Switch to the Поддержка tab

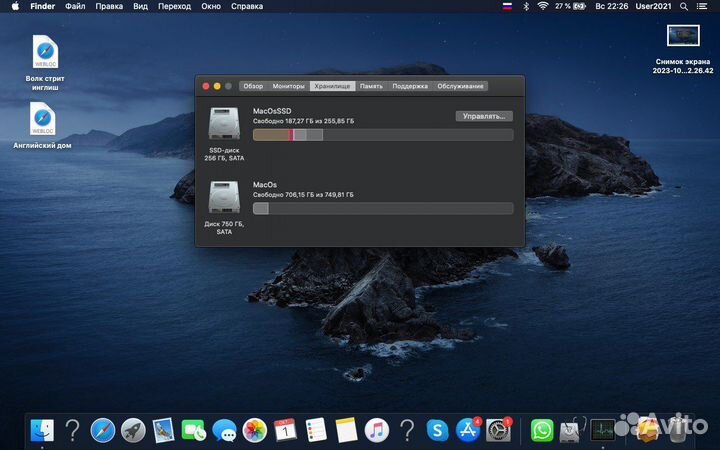(x=410, y=86)
